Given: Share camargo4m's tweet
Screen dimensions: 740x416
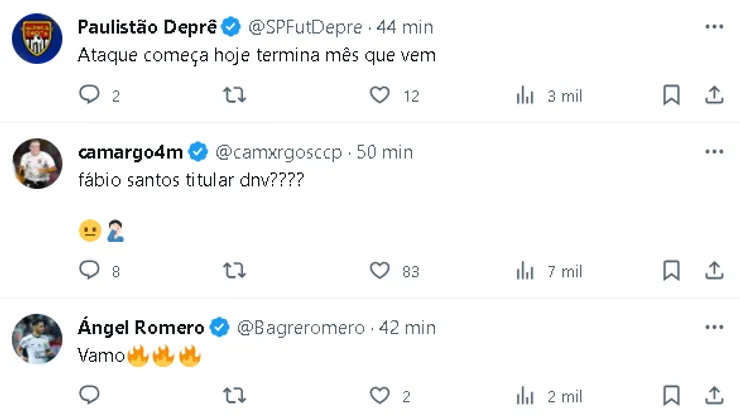Looking at the screenshot, I should click(x=714, y=270).
